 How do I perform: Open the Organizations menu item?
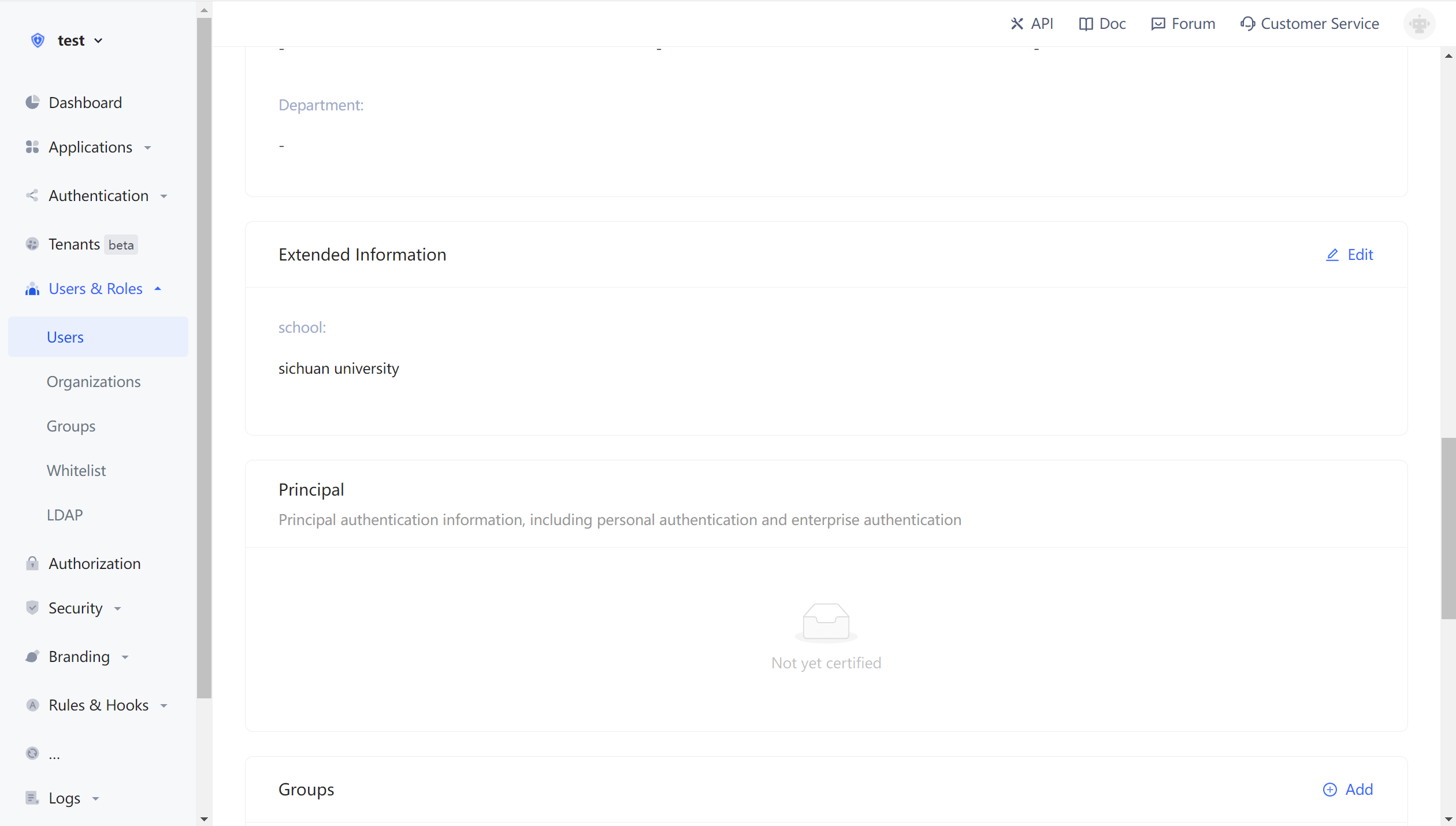pyautogui.click(x=94, y=382)
